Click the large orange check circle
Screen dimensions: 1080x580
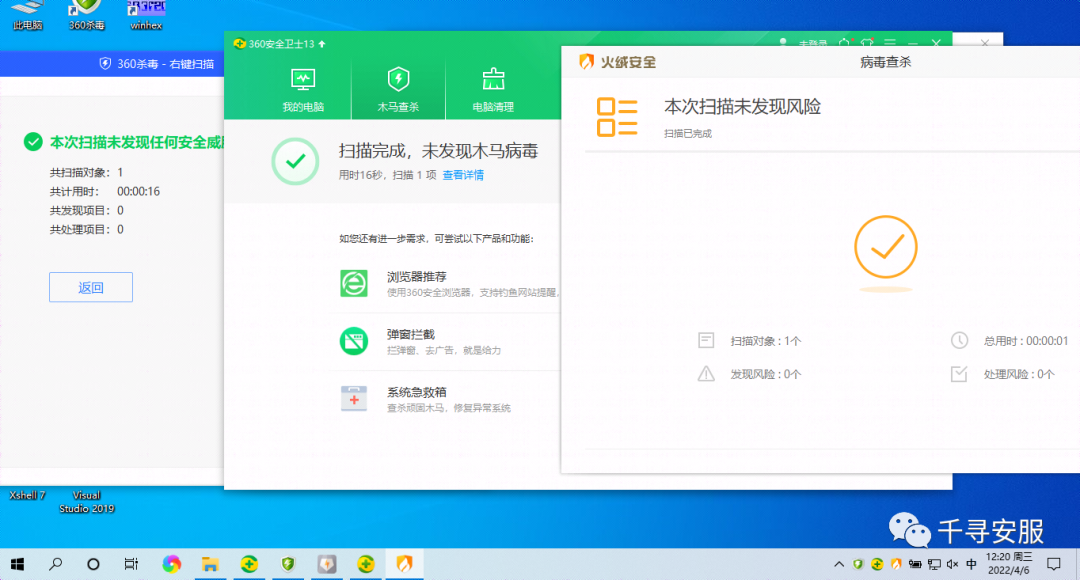pos(886,247)
